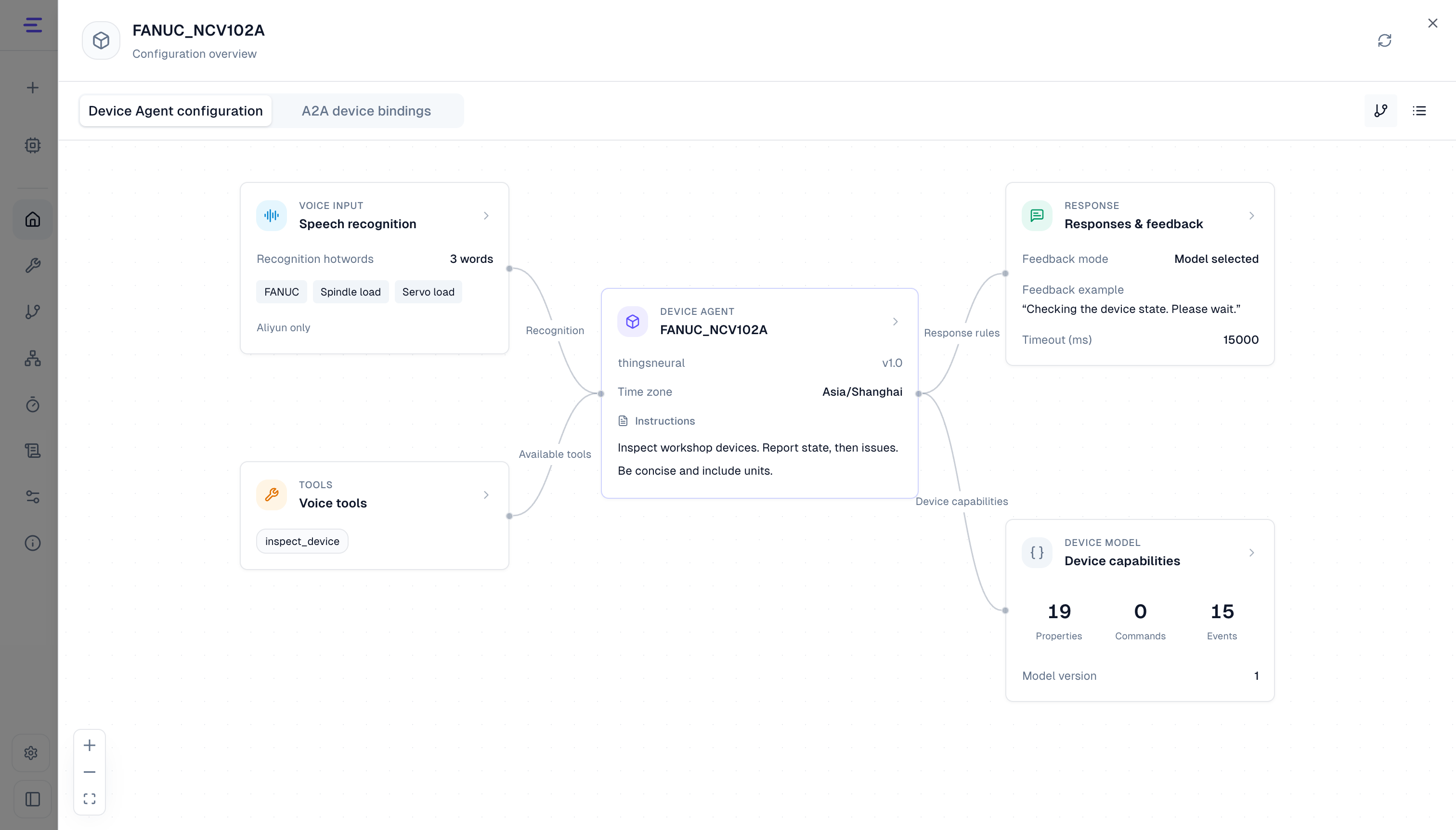This screenshot has width=1456, height=830.
Task: Click the Spindle load hotword chip
Action: click(x=351, y=292)
